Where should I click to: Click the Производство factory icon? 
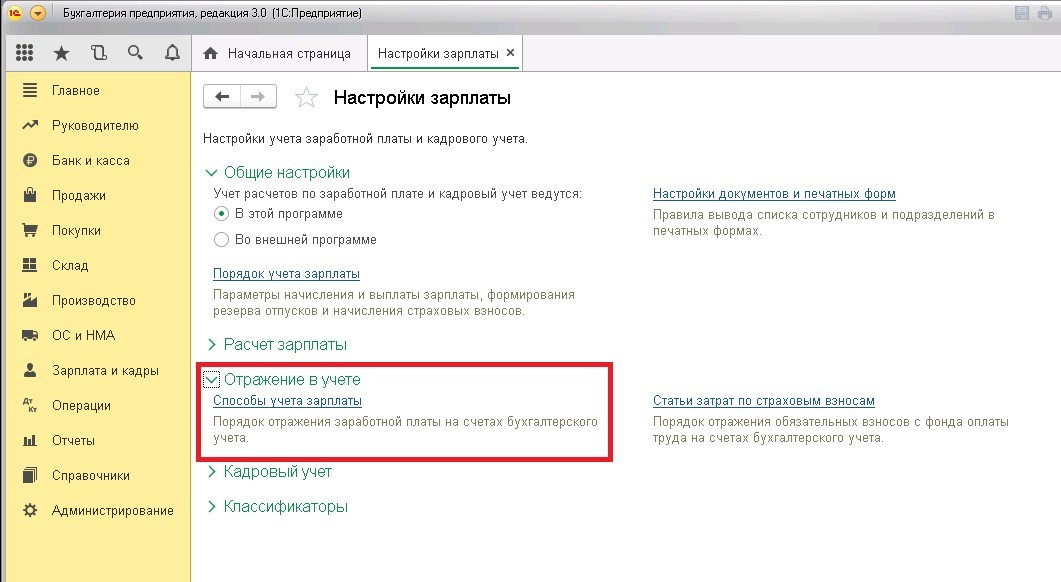pyautogui.click(x=30, y=300)
